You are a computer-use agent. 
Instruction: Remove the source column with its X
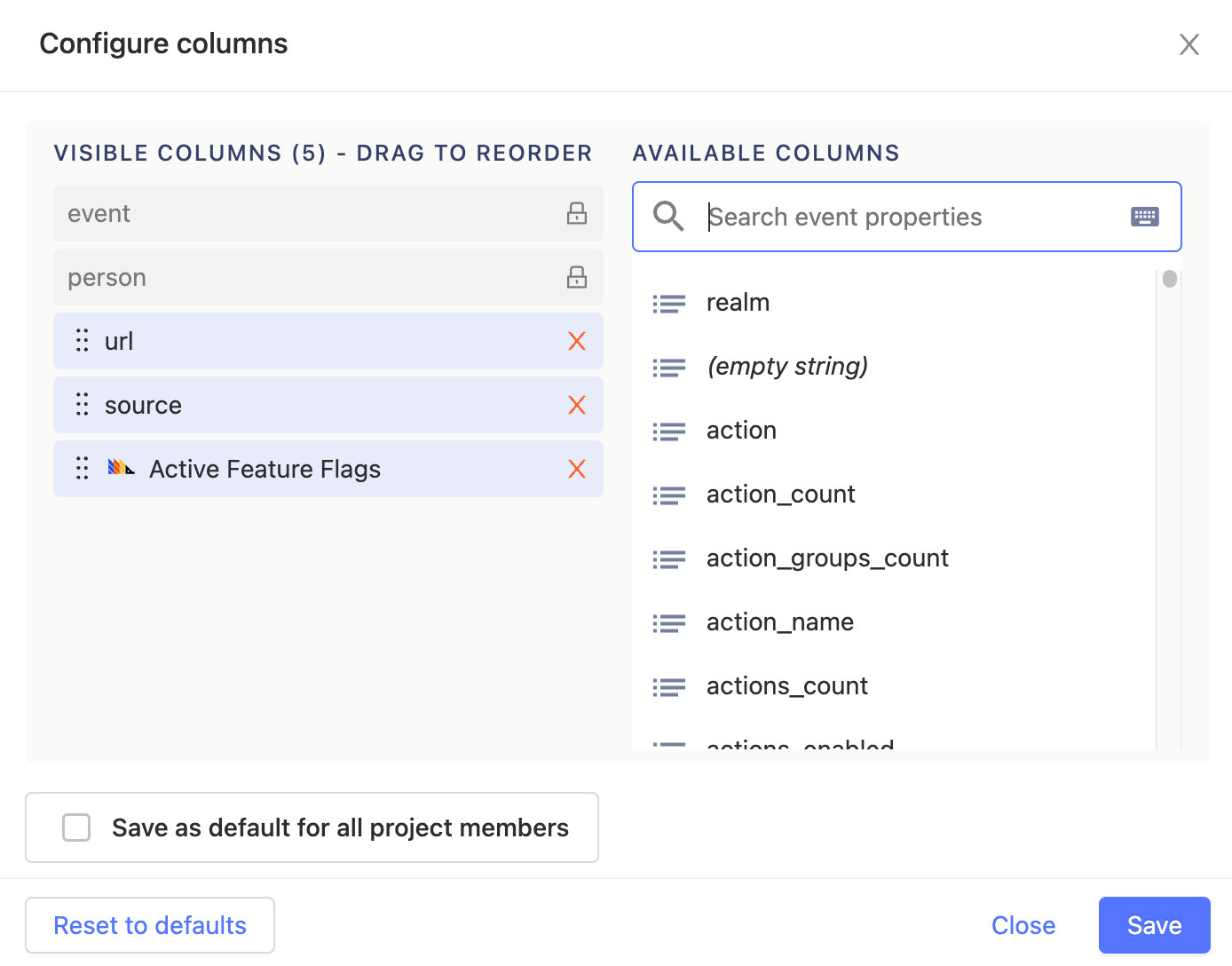point(577,405)
